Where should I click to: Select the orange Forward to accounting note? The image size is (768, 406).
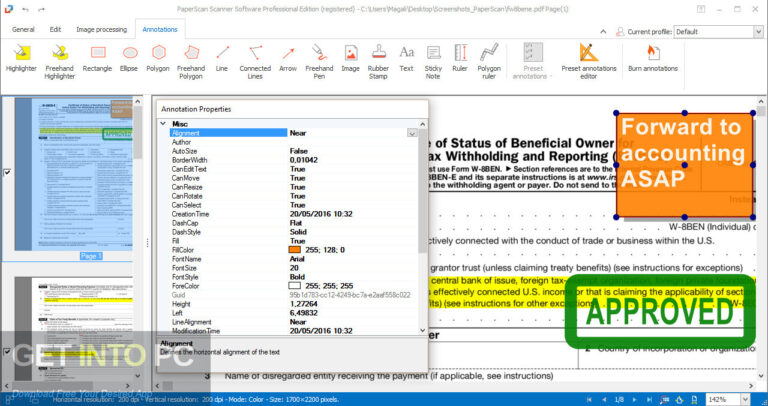(684, 165)
